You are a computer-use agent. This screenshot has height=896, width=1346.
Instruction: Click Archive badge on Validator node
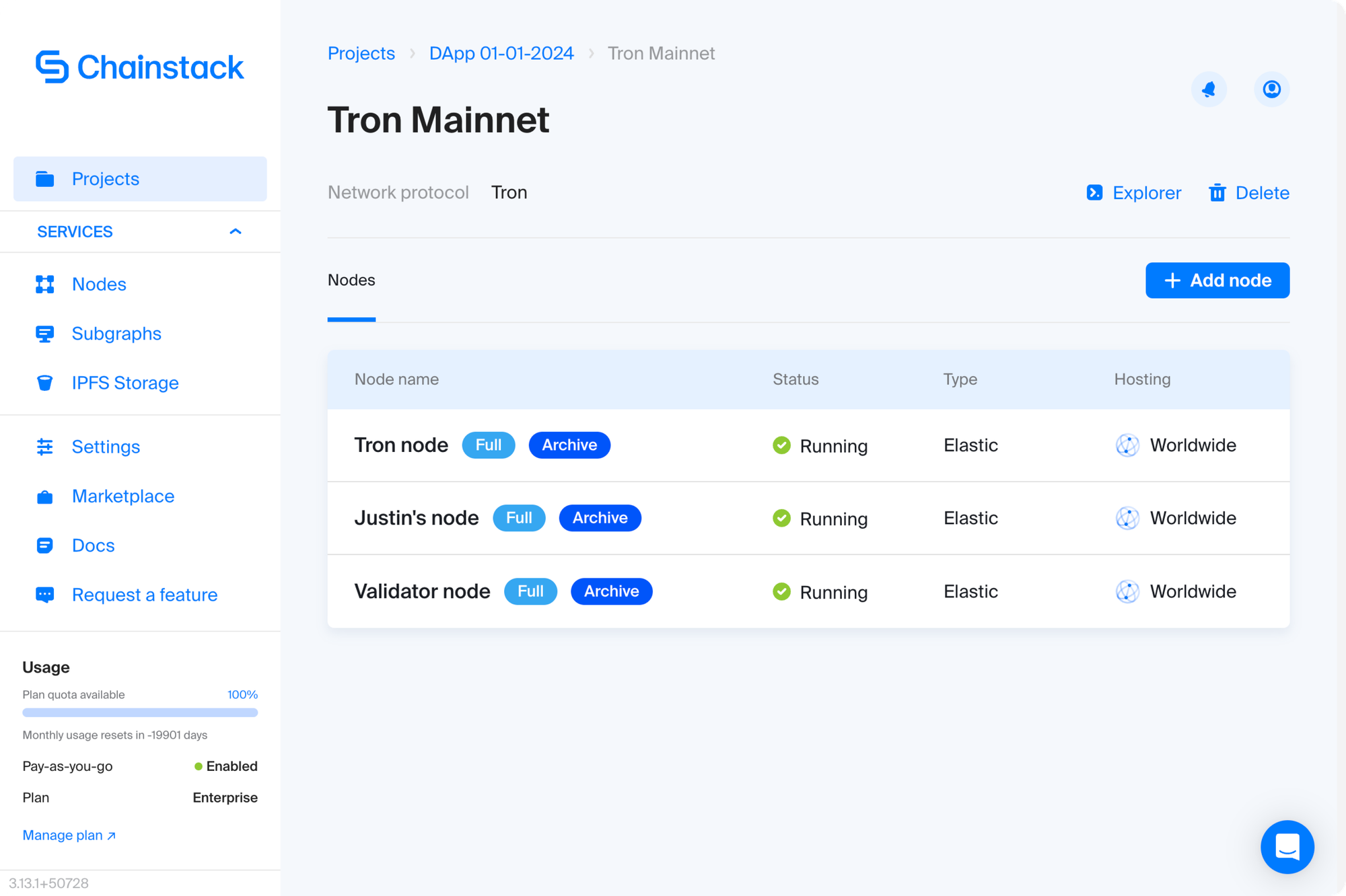click(611, 591)
